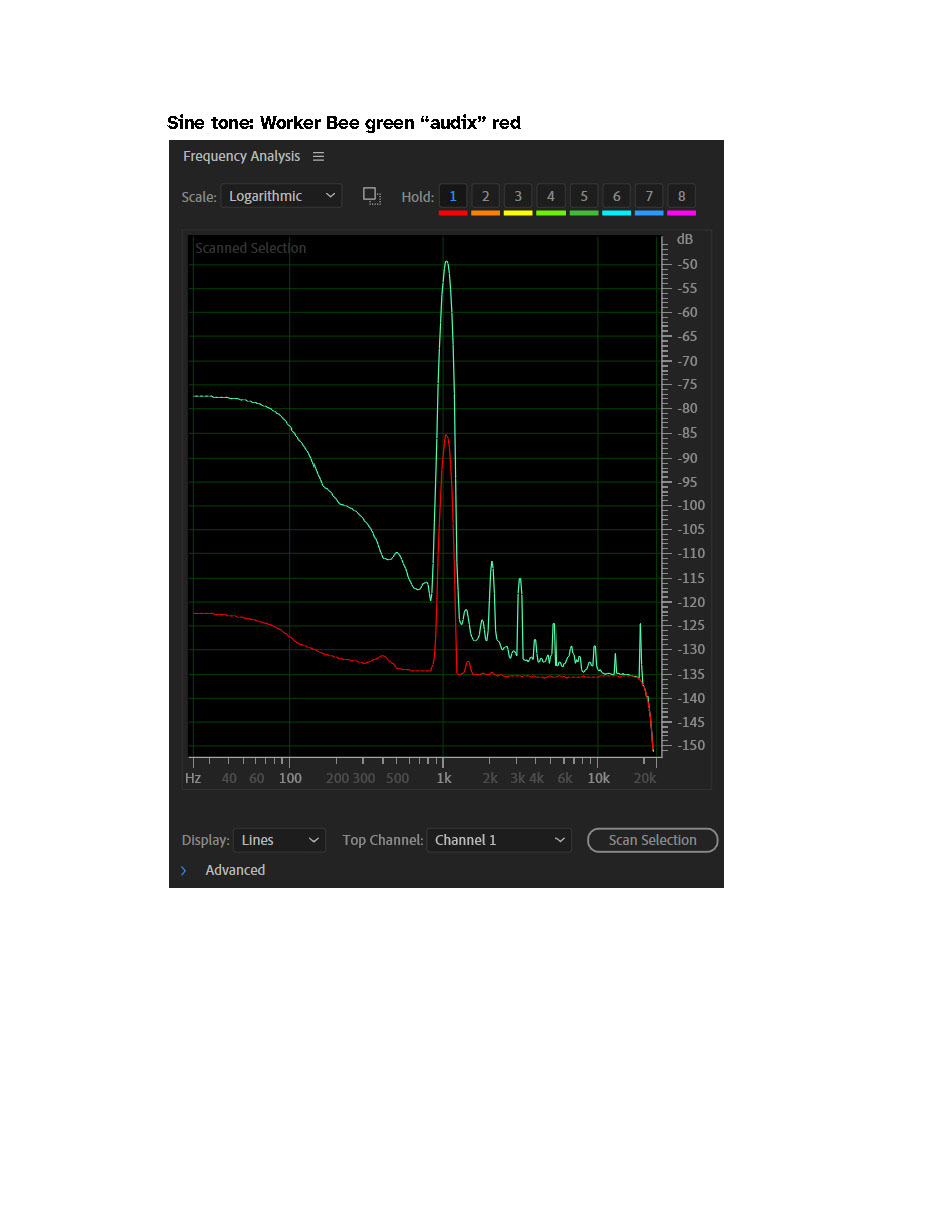The height and width of the screenshot is (1221, 944).
Task: Click the linked-view icon beside Scale dropdown
Action: 372,196
